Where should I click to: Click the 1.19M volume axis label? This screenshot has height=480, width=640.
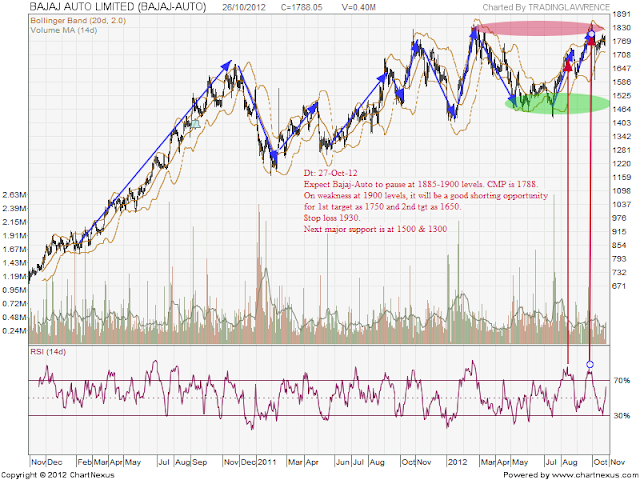[14, 276]
